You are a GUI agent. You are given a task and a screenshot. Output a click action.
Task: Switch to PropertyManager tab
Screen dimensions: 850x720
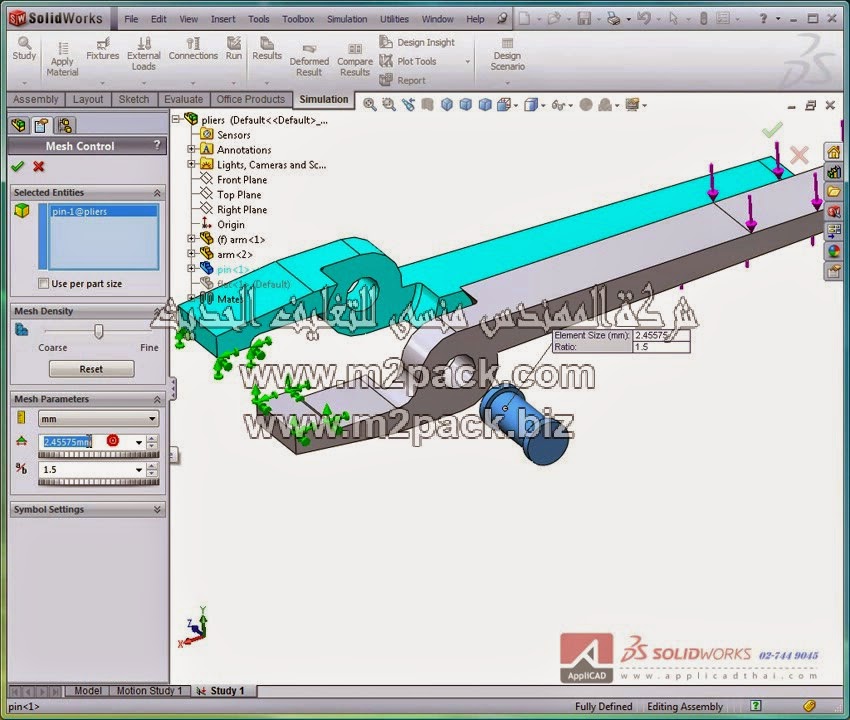41,125
